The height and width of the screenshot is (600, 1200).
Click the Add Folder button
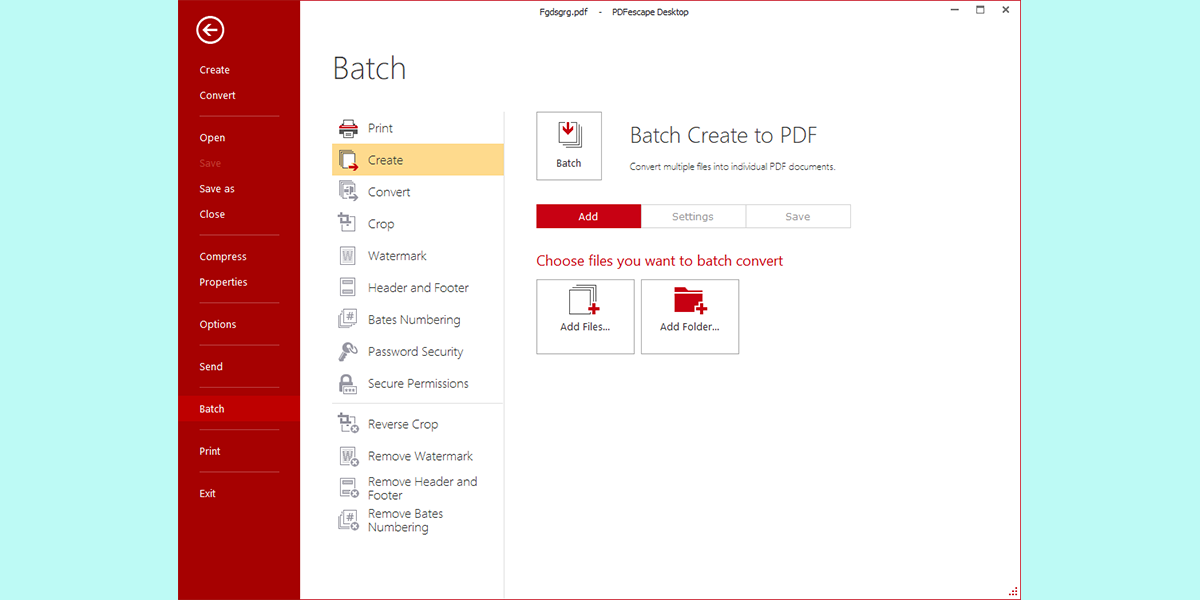(x=690, y=316)
